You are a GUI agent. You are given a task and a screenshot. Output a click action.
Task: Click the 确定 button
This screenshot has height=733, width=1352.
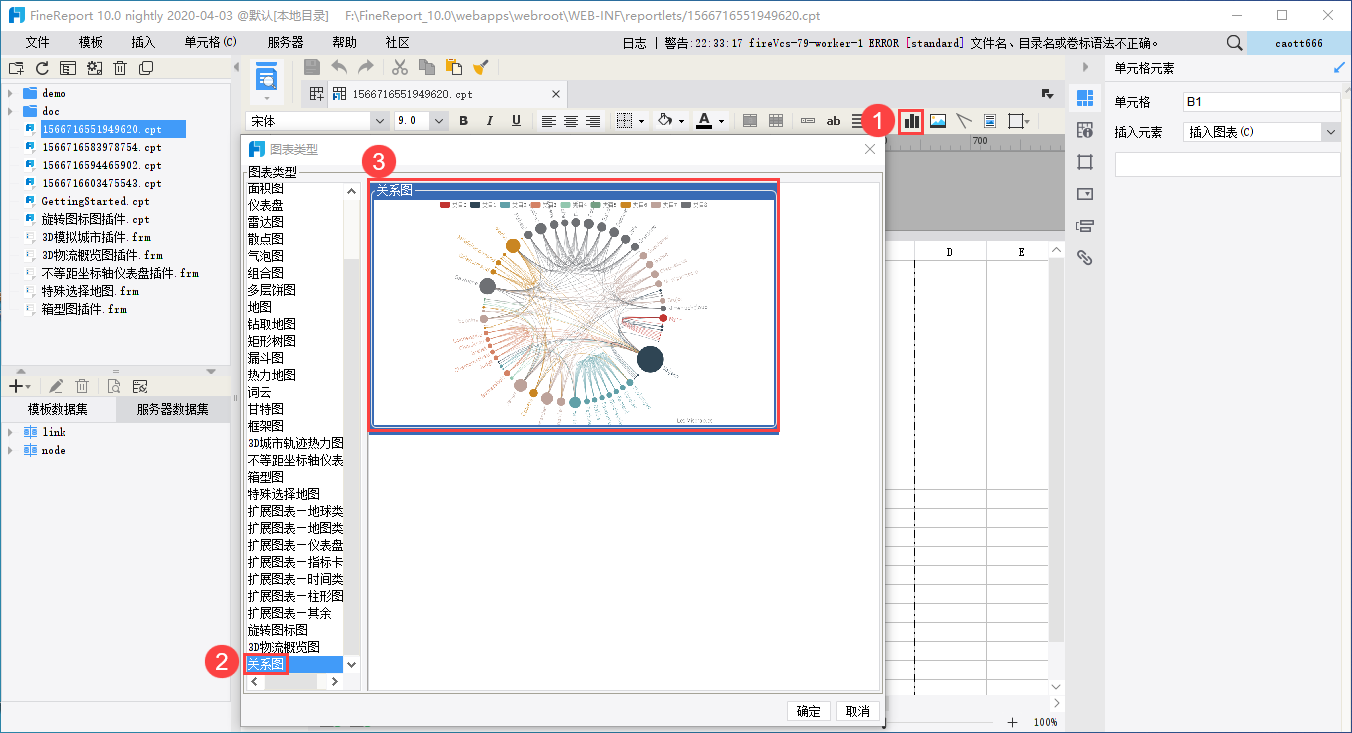coord(808,711)
